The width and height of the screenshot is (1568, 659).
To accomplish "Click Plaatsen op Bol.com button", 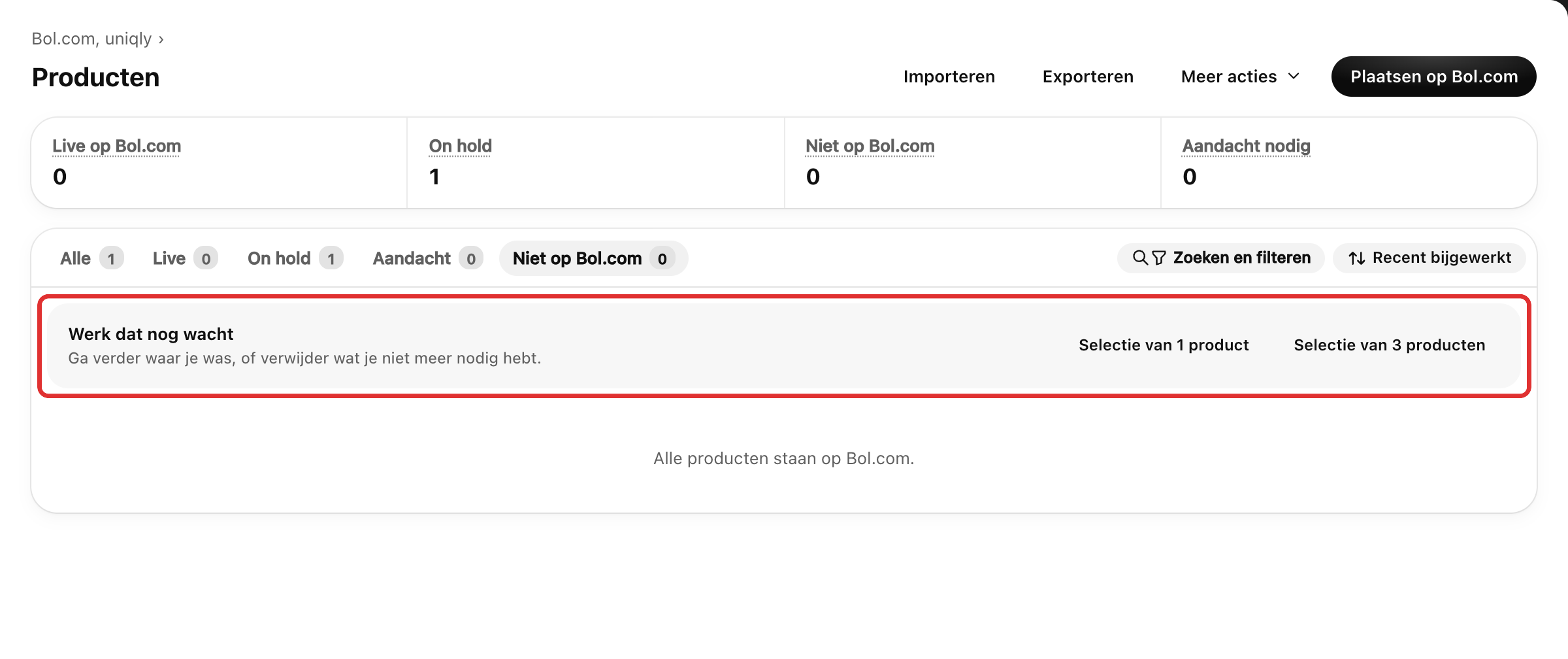I will click(1434, 76).
